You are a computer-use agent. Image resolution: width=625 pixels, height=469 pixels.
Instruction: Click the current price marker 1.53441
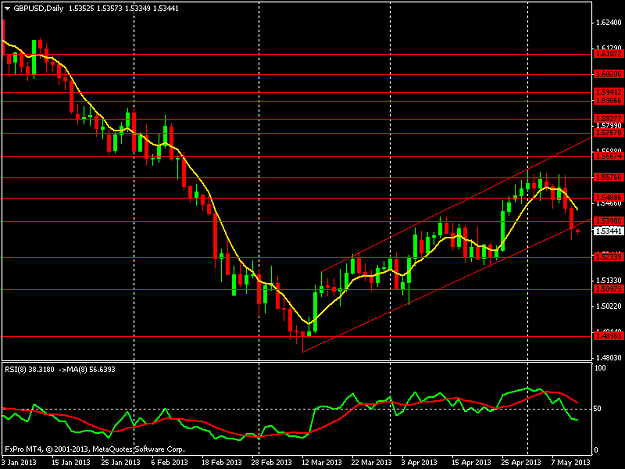pyautogui.click(x=608, y=231)
